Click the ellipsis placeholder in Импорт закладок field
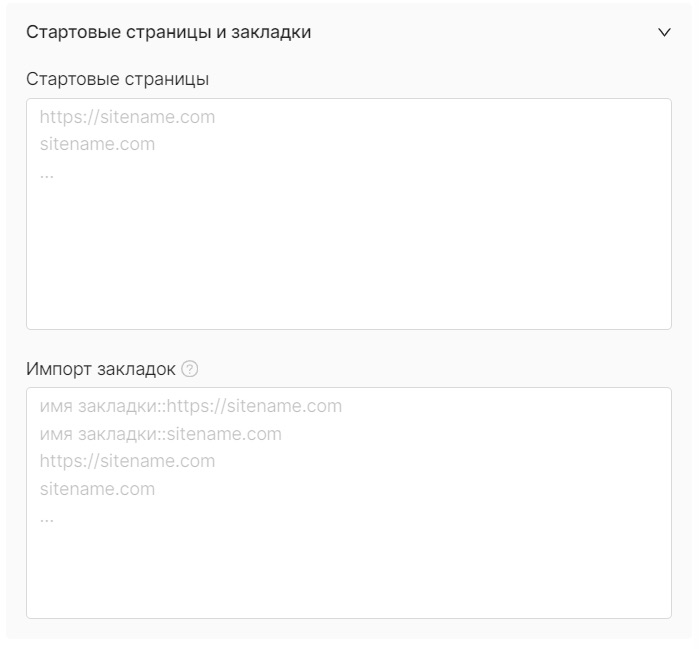699x649 pixels. coord(47,519)
